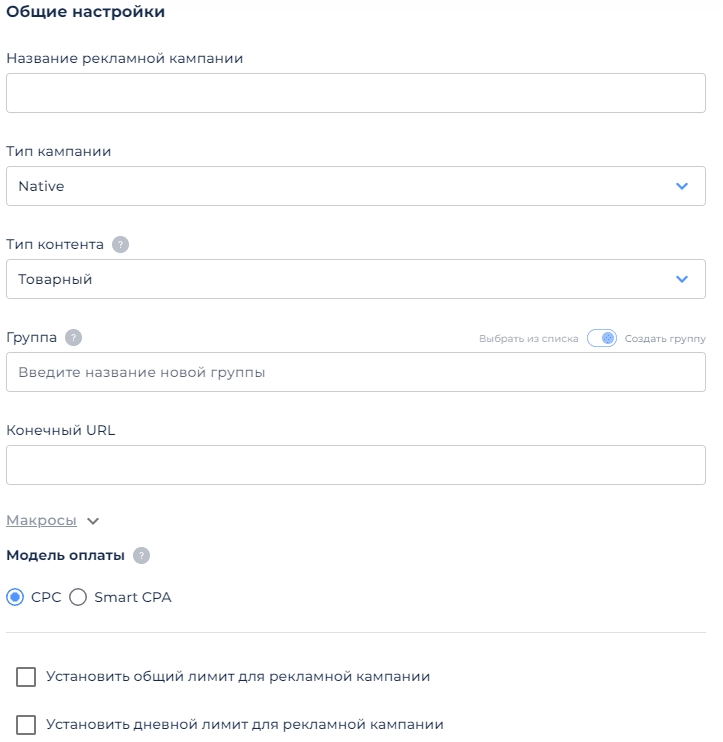
Task: Open the Тип контента dropdown showing Товарный
Action: pos(356,279)
